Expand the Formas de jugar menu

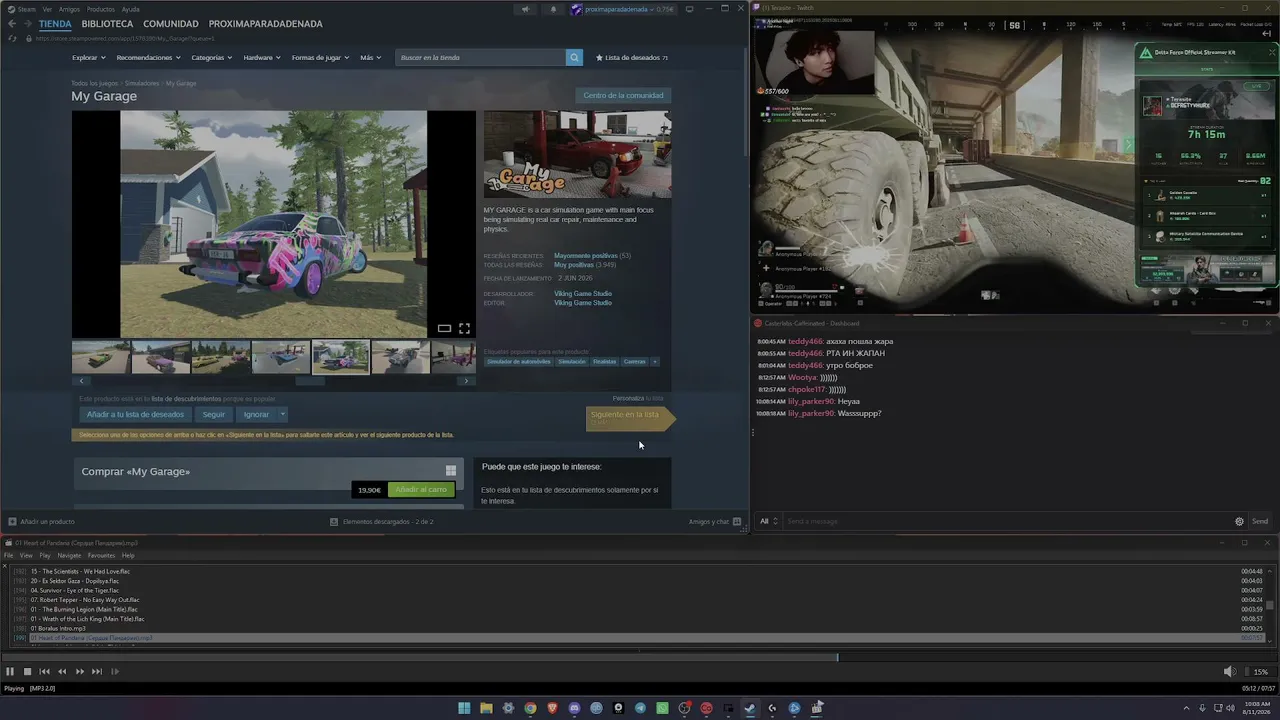click(x=321, y=58)
